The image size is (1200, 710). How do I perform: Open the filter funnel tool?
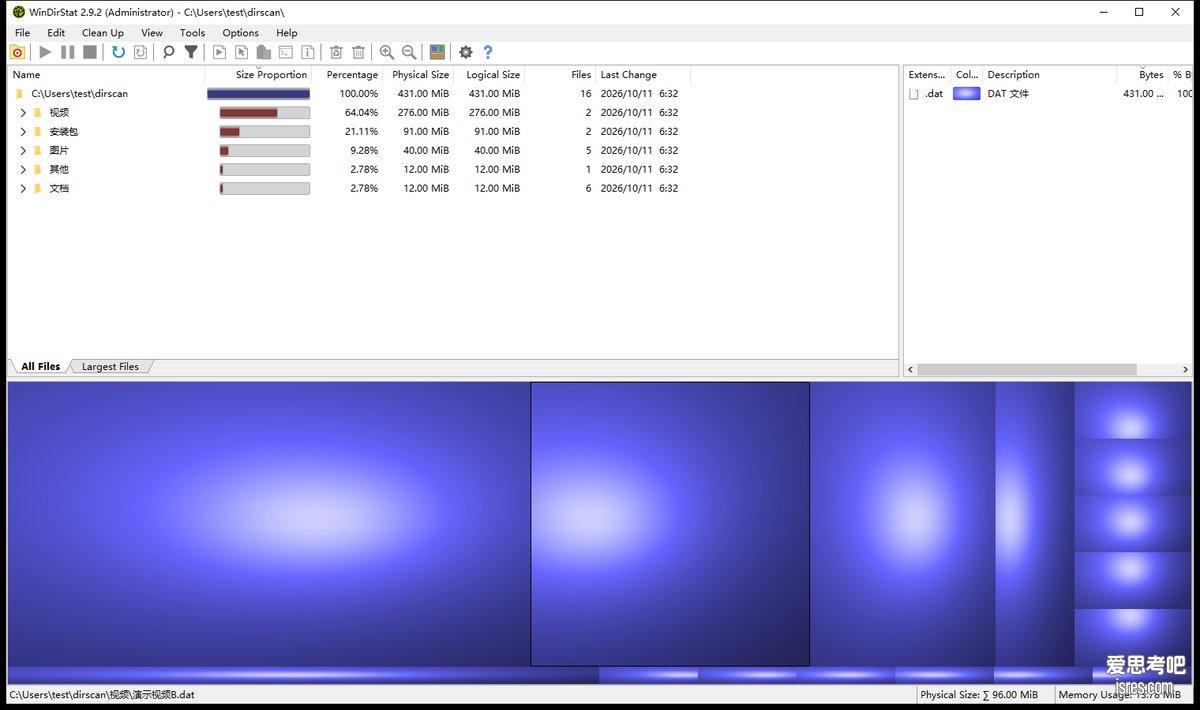point(191,52)
